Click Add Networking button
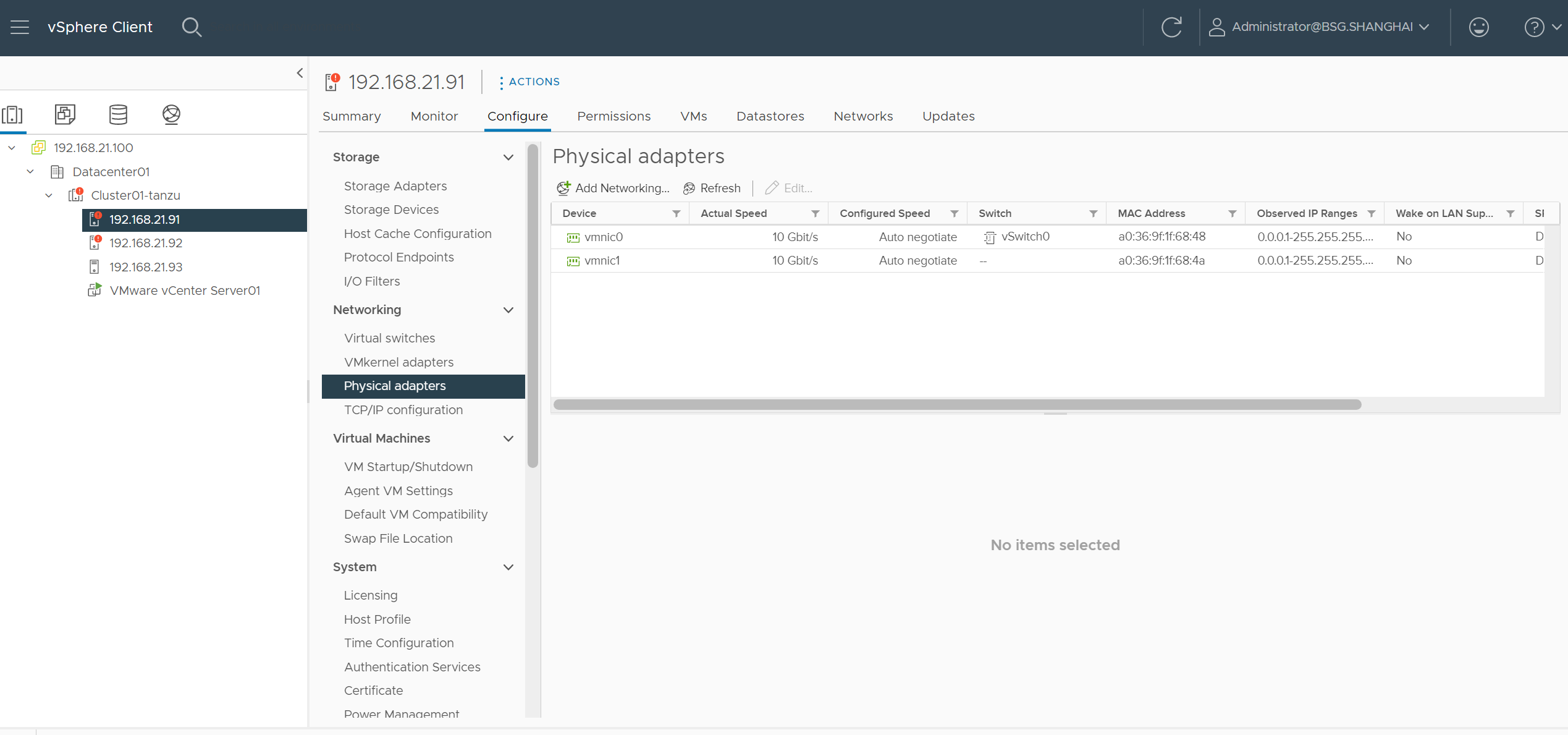Viewport: 1568px width, 735px height. click(613, 188)
